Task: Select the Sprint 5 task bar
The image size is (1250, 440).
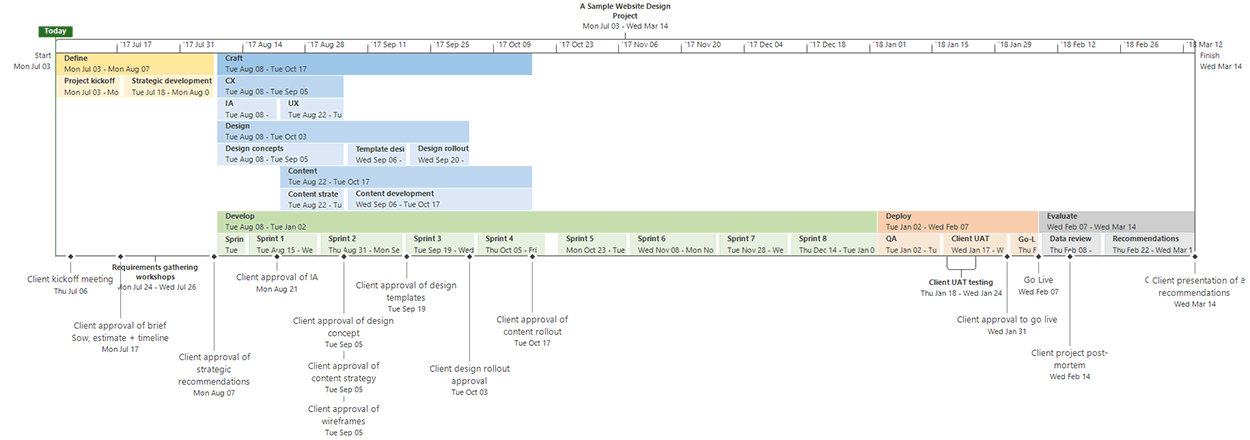Action: tap(592, 244)
